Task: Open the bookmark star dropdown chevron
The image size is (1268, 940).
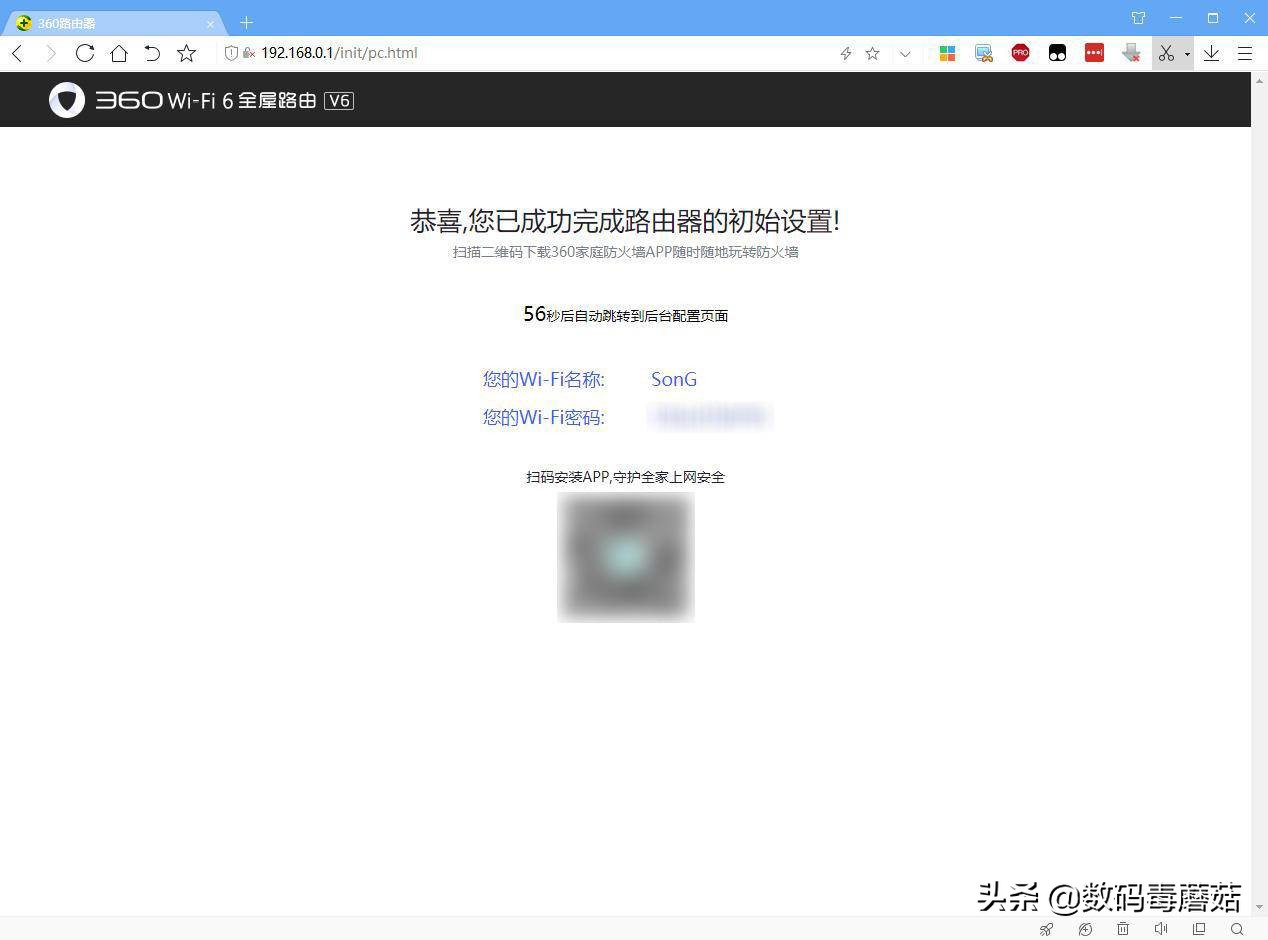Action: coord(905,53)
